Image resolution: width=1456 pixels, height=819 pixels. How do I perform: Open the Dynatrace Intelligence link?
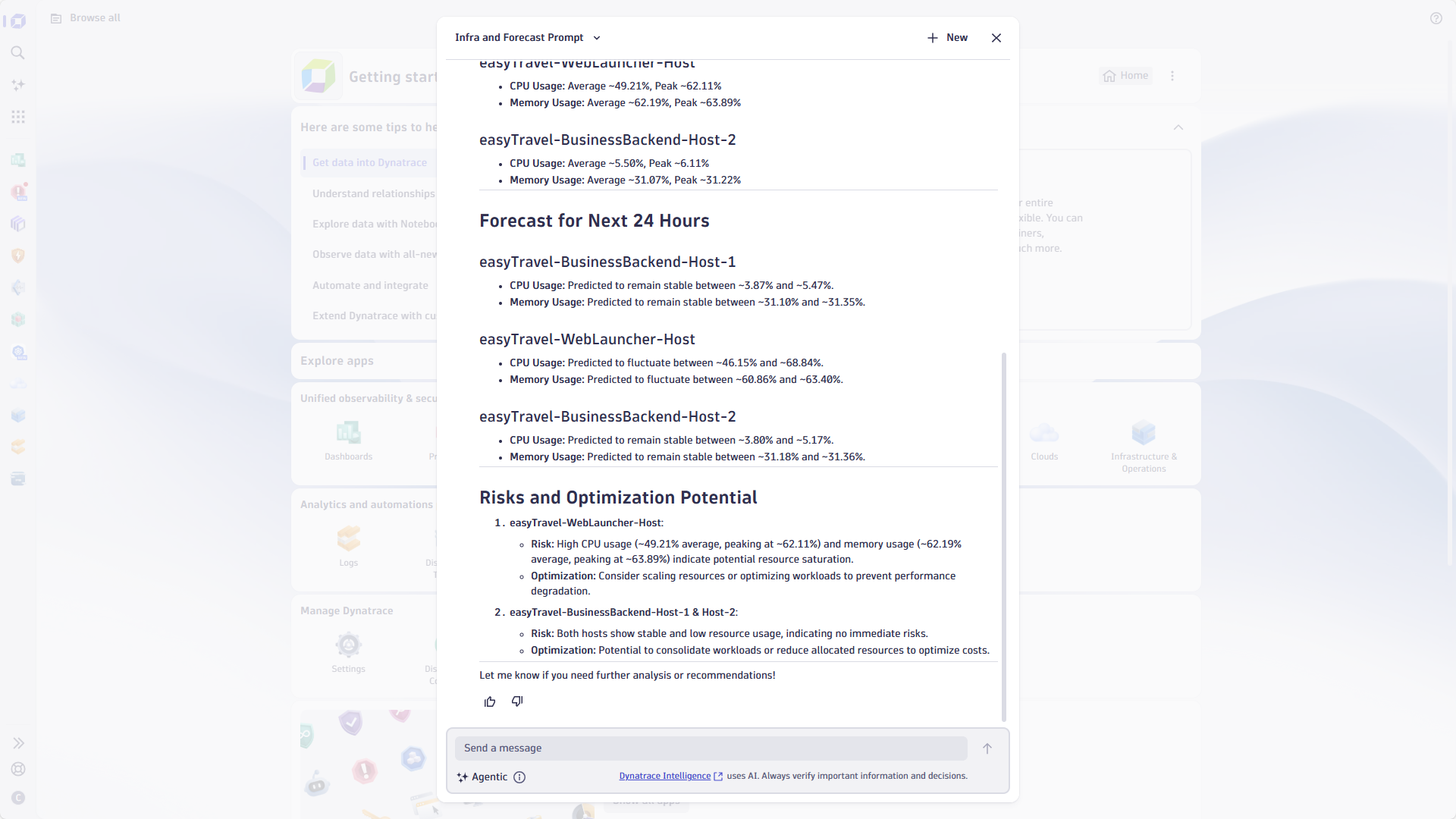click(x=664, y=776)
